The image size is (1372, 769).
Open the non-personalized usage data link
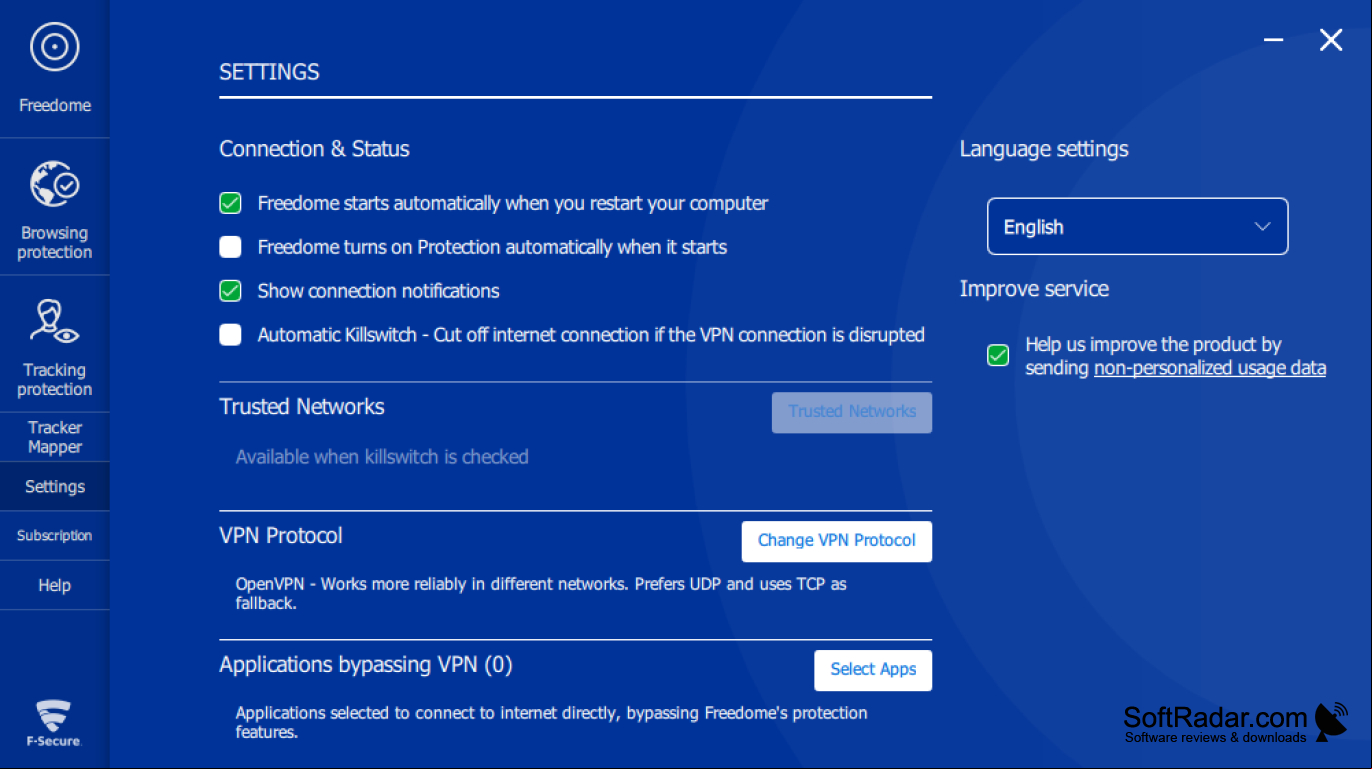(x=1210, y=368)
